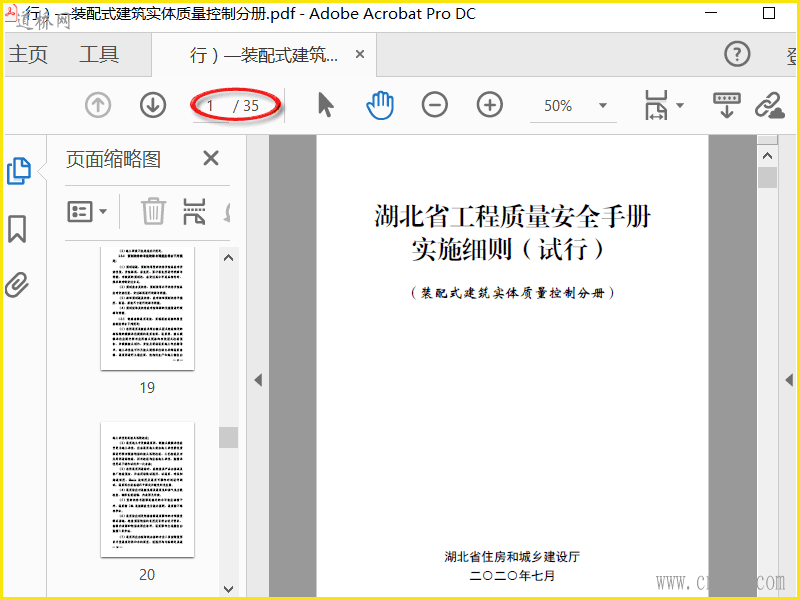
Task: Go to next page with down arrow
Action: [153, 105]
